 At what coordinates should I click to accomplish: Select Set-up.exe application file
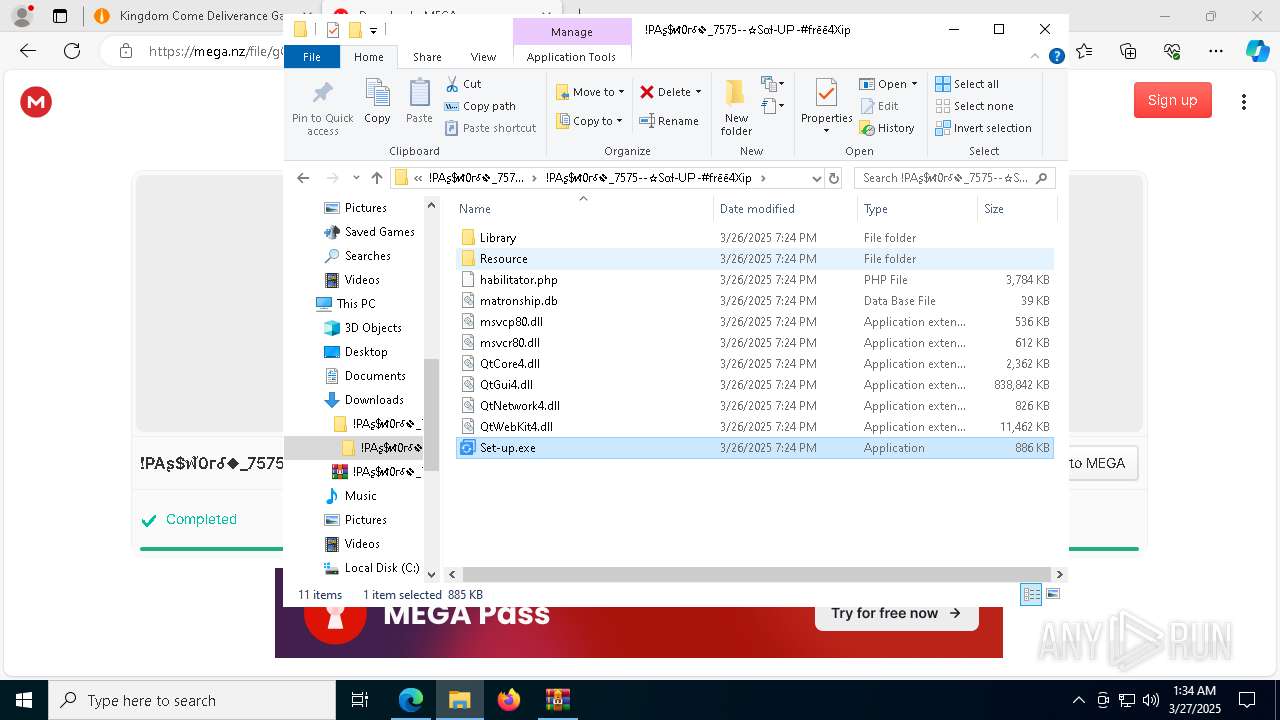[x=755, y=448]
